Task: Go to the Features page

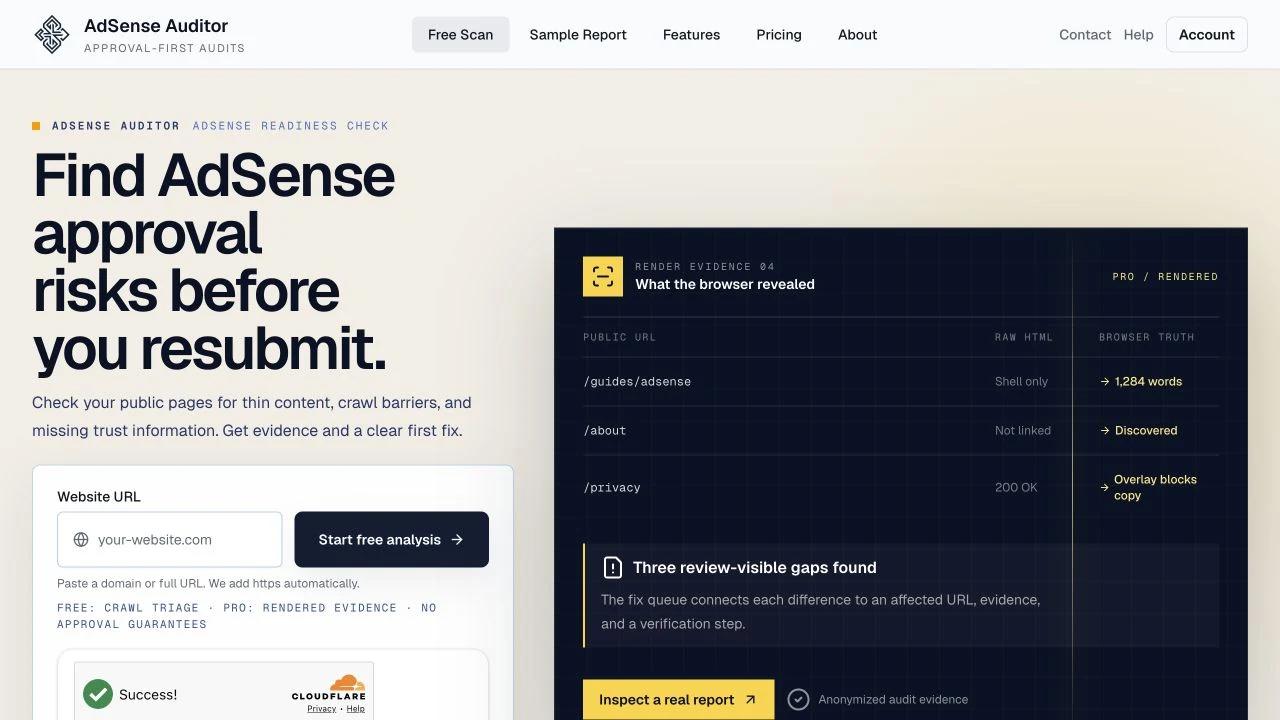Action: pyautogui.click(x=691, y=34)
